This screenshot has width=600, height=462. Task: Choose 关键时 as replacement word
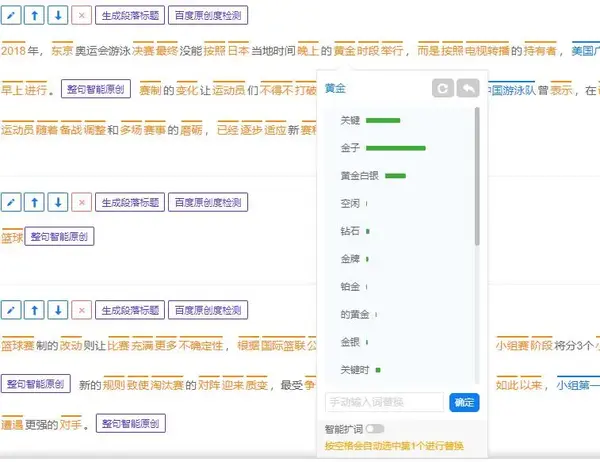[x=355, y=370]
